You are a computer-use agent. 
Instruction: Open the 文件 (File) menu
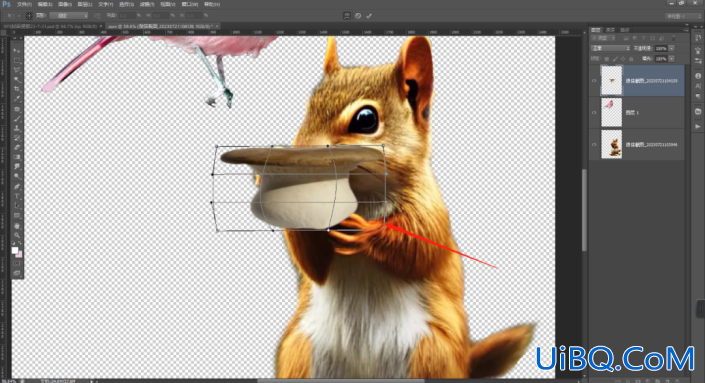tap(24, 4)
